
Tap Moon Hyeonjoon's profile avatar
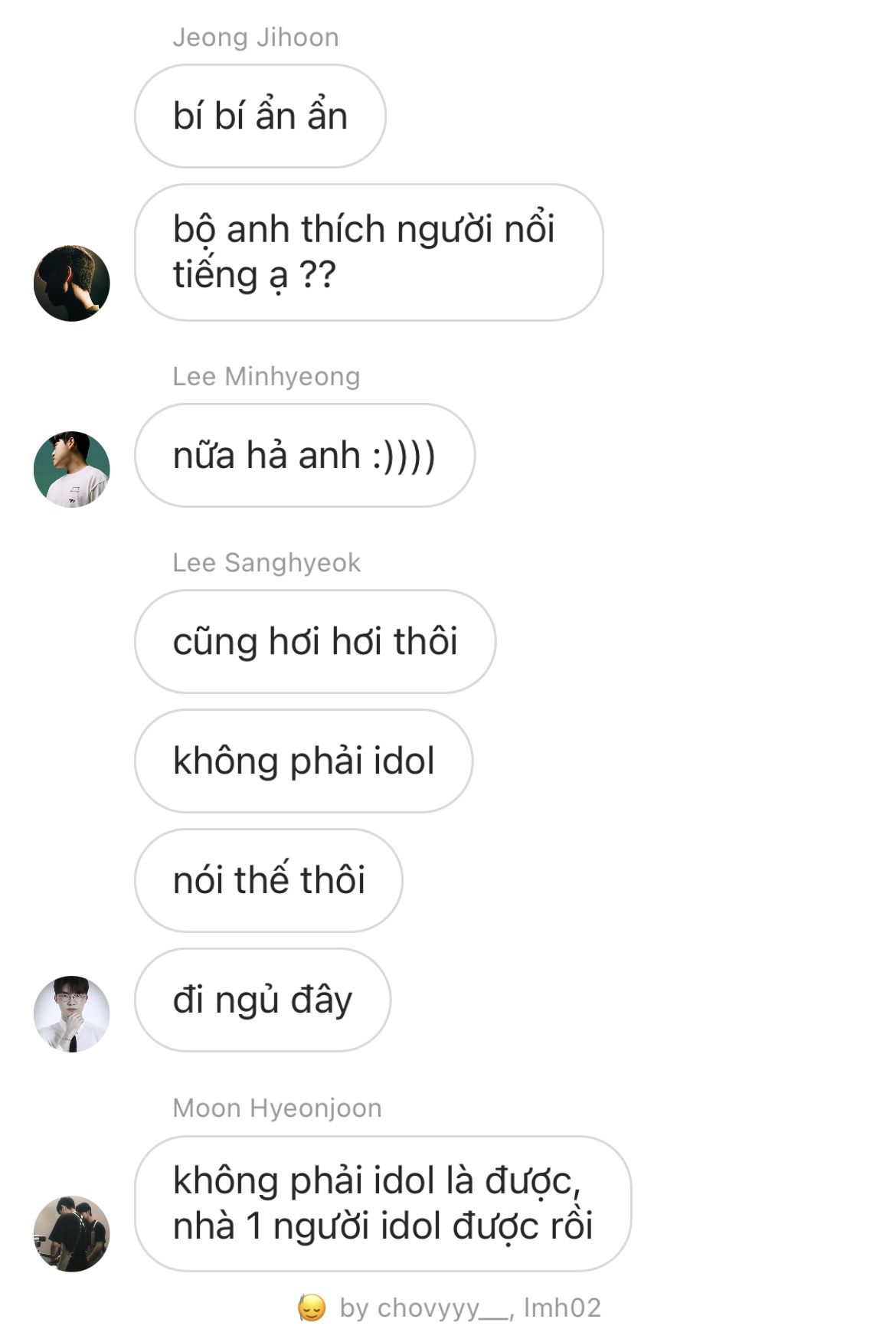pyautogui.click(x=72, y=1234)
